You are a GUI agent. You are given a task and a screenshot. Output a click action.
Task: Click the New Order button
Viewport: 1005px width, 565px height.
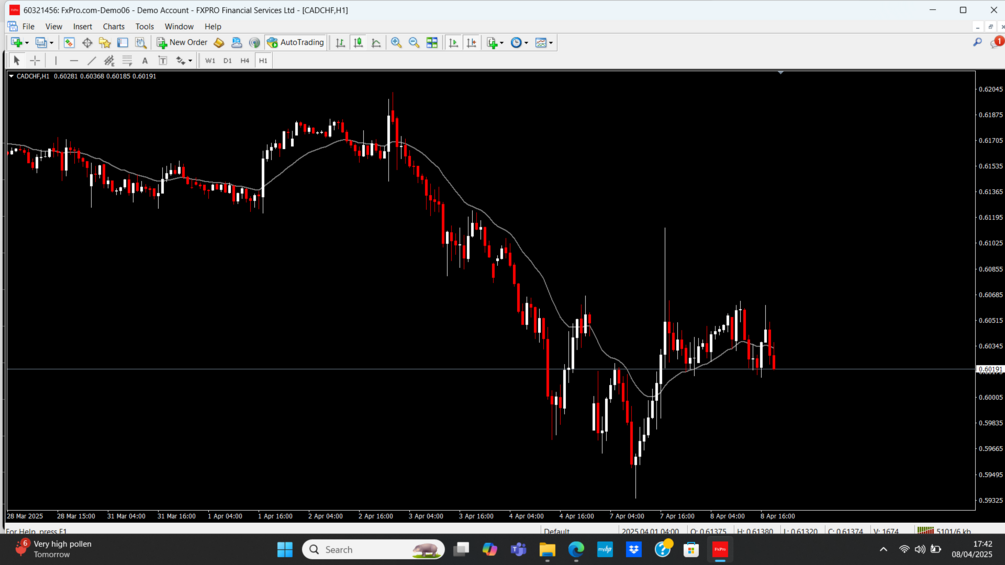click(182, 42)
